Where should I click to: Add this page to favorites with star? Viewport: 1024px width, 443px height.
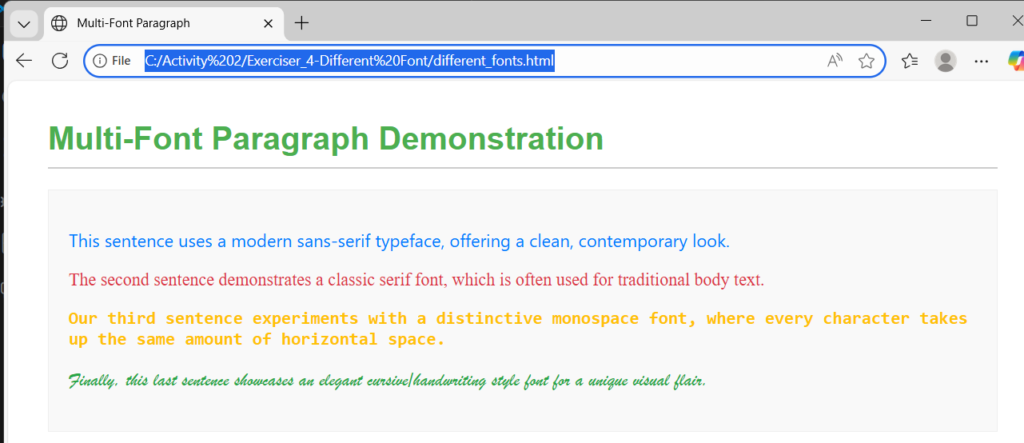click(x=866, y=61)
